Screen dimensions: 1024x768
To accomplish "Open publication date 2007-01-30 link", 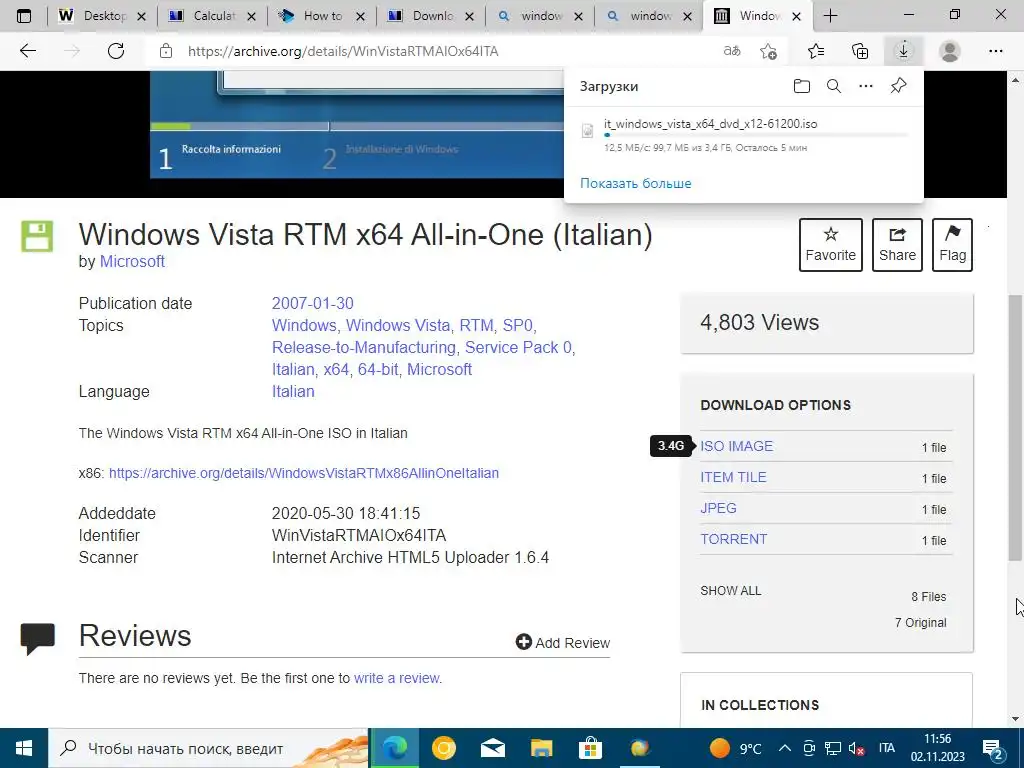I will [x=313, y=304].
